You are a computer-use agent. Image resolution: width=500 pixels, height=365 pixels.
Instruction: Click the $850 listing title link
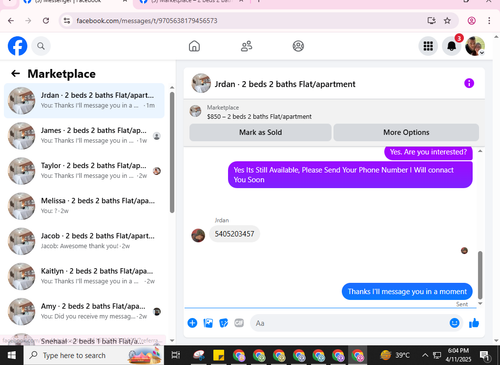pos(259,117)
